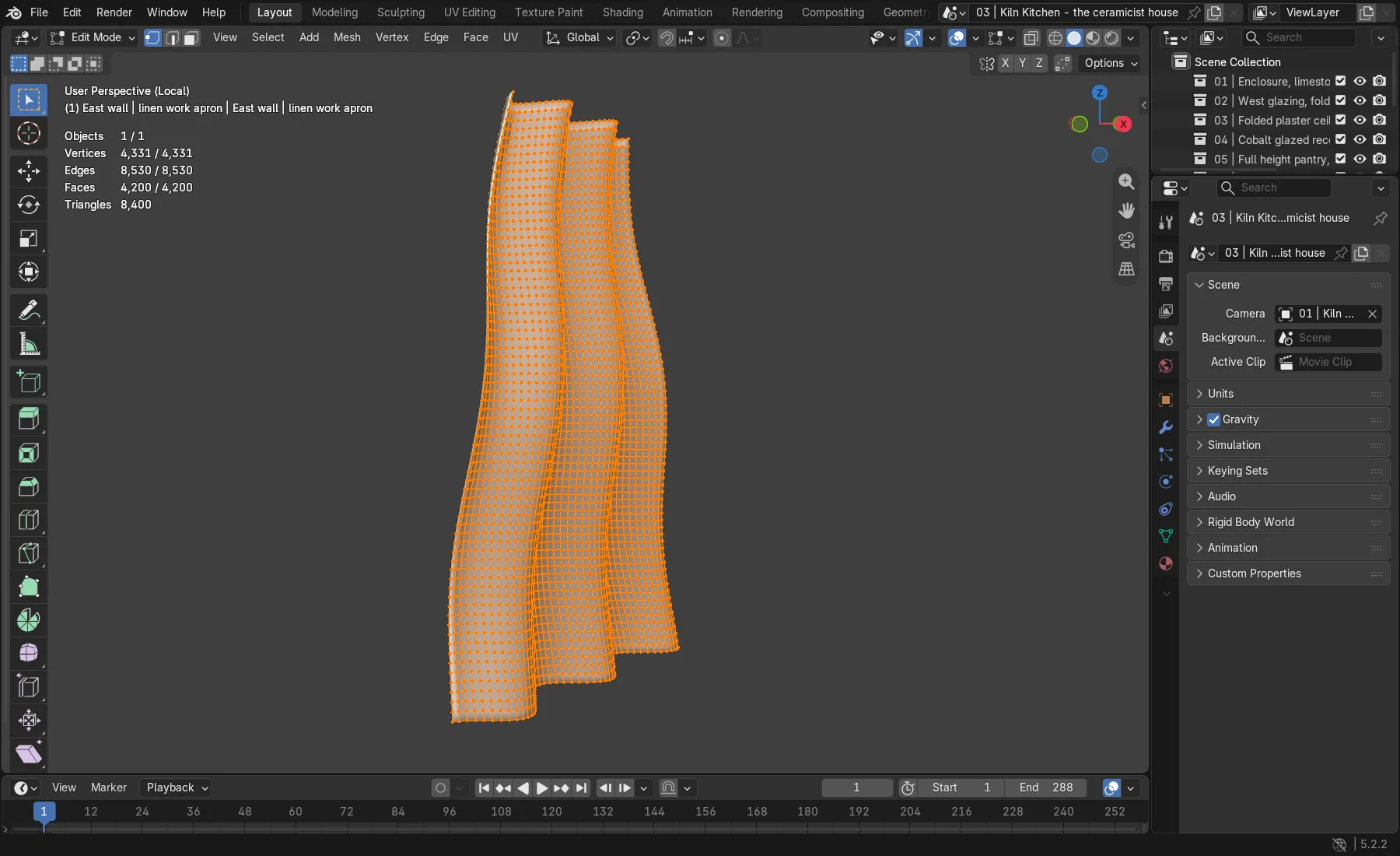
Task: Jump to the timeline end frame
Action: 581,788
